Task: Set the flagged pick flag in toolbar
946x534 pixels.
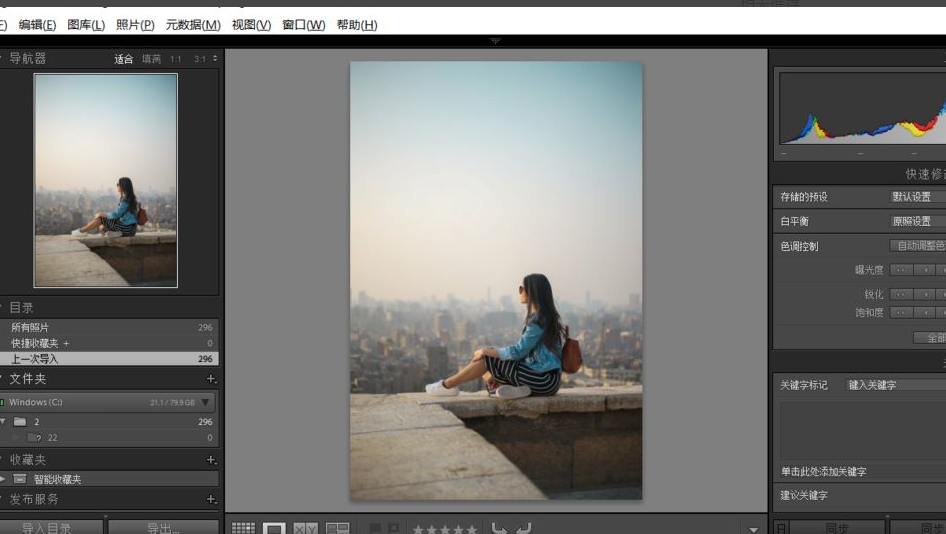Action: tap(375, 528)
